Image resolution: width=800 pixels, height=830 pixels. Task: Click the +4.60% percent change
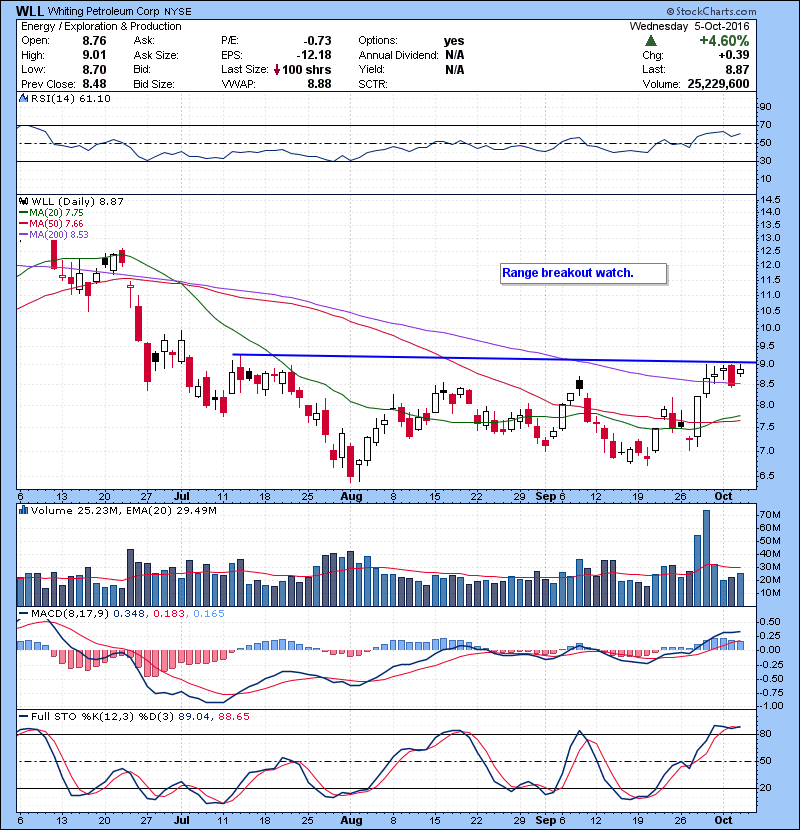point(724,41)
